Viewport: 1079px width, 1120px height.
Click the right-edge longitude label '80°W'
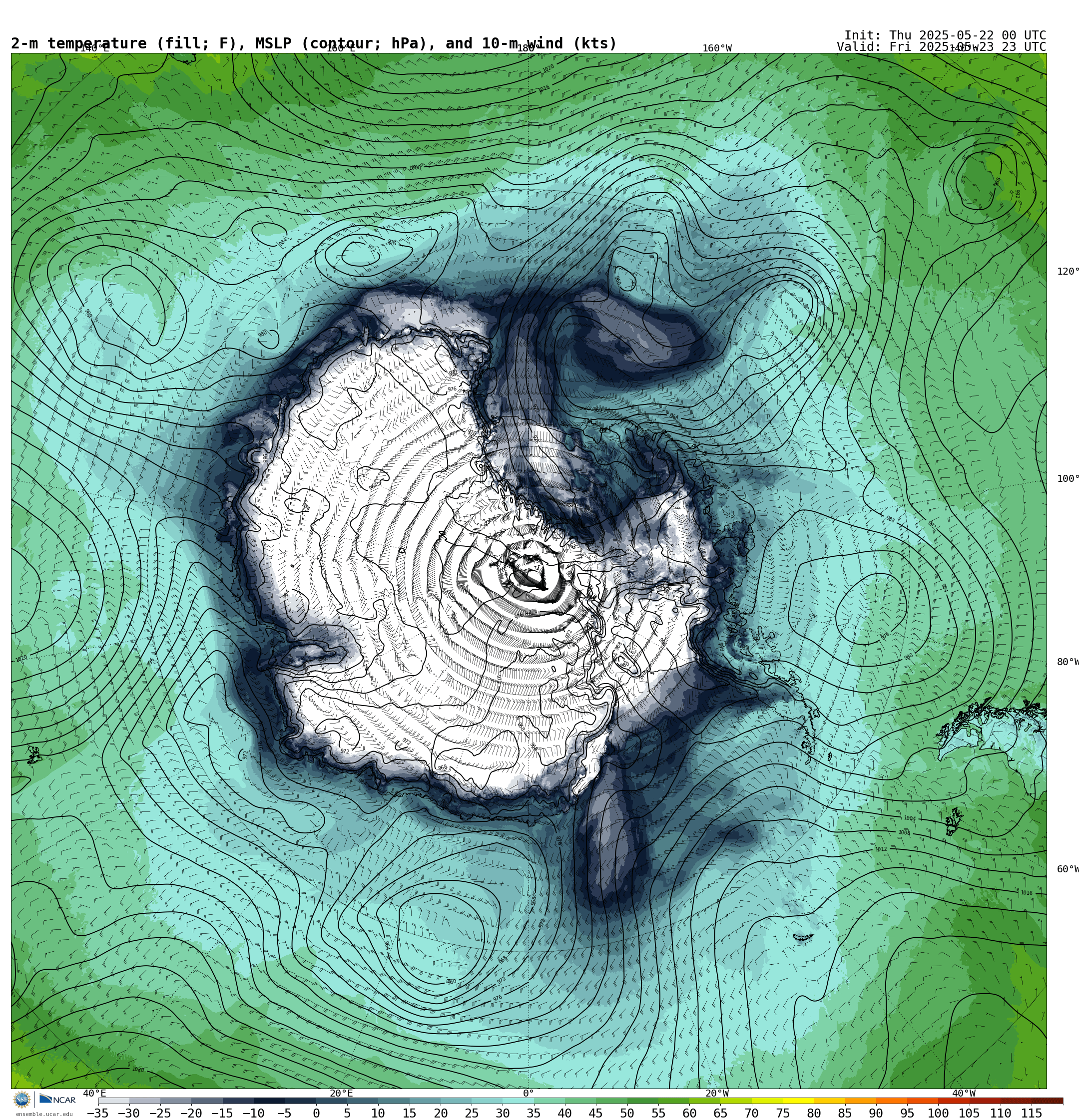(1068, 662)
